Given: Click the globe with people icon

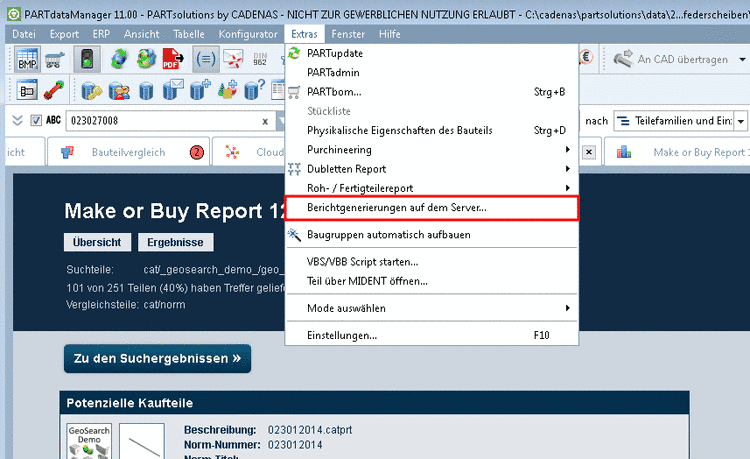Looking at the screenshot, I should (x=146, y=59).
